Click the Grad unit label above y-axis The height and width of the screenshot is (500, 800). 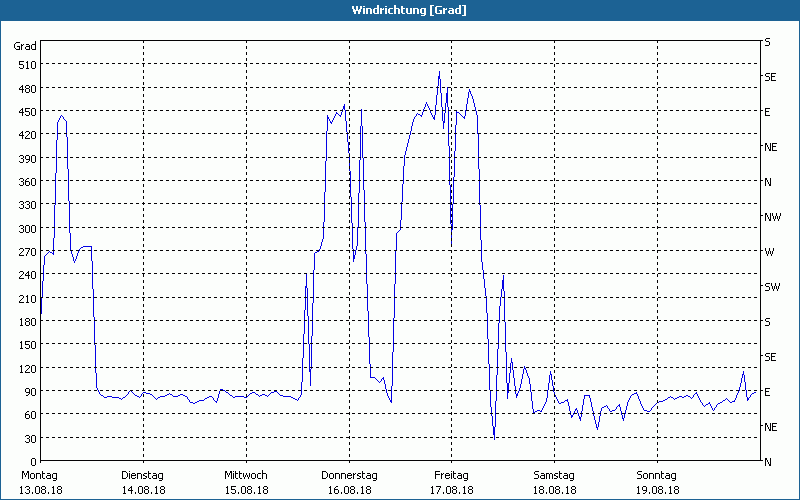(x=25, y=46)
